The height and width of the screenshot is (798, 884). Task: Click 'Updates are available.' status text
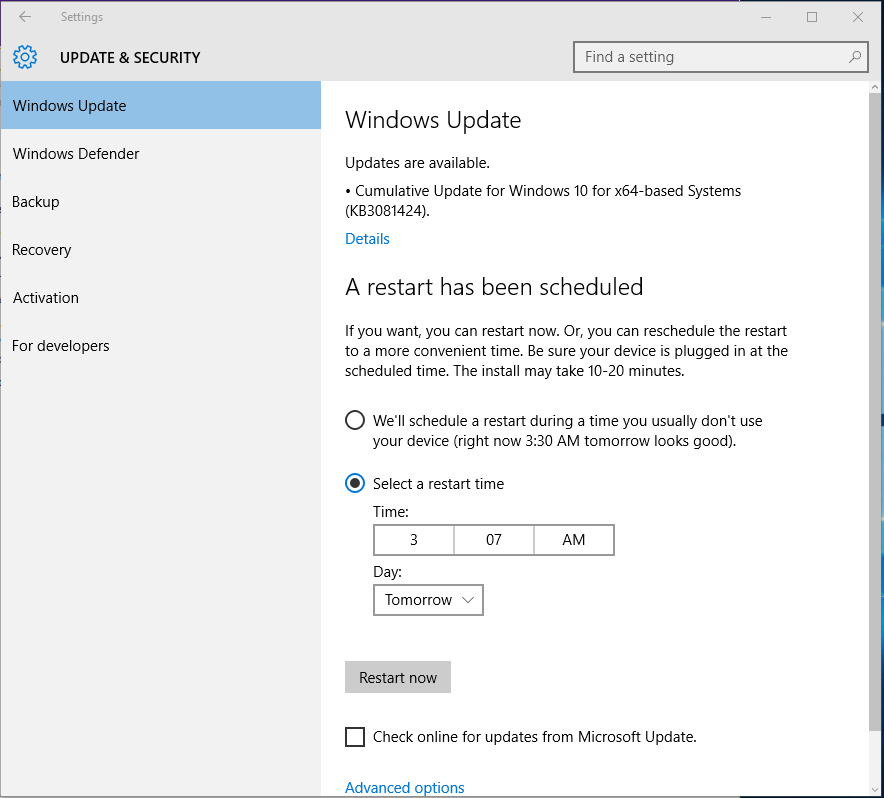click(417, 163)
